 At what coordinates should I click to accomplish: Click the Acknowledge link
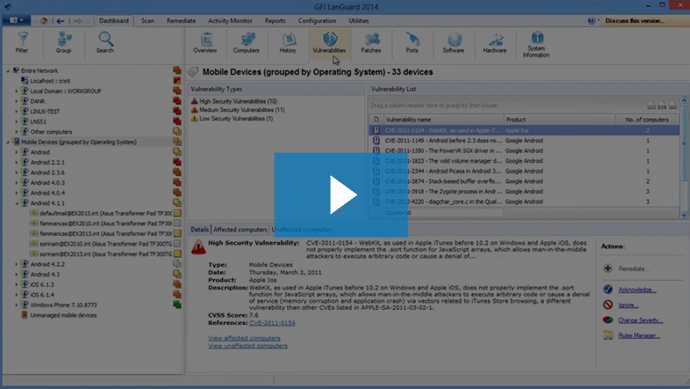637,290
